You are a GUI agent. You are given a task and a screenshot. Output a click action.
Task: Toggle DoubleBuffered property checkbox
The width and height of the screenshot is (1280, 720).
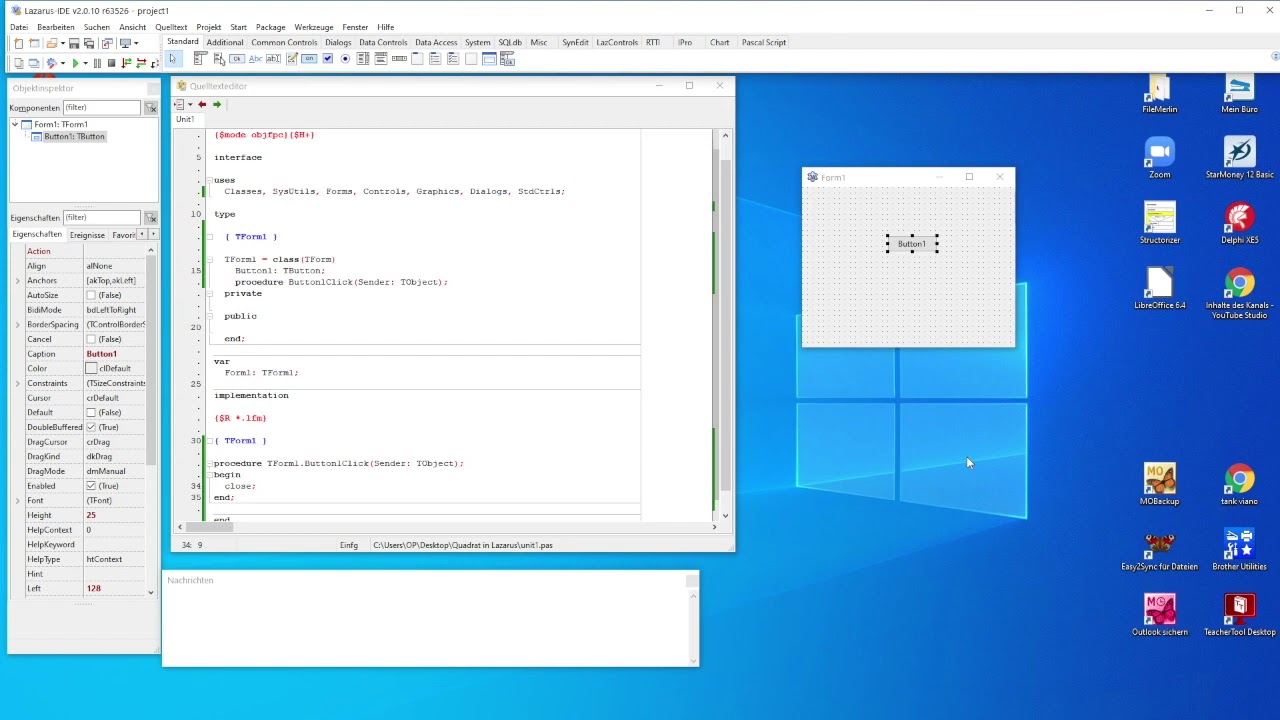click(x=91, y=427)
